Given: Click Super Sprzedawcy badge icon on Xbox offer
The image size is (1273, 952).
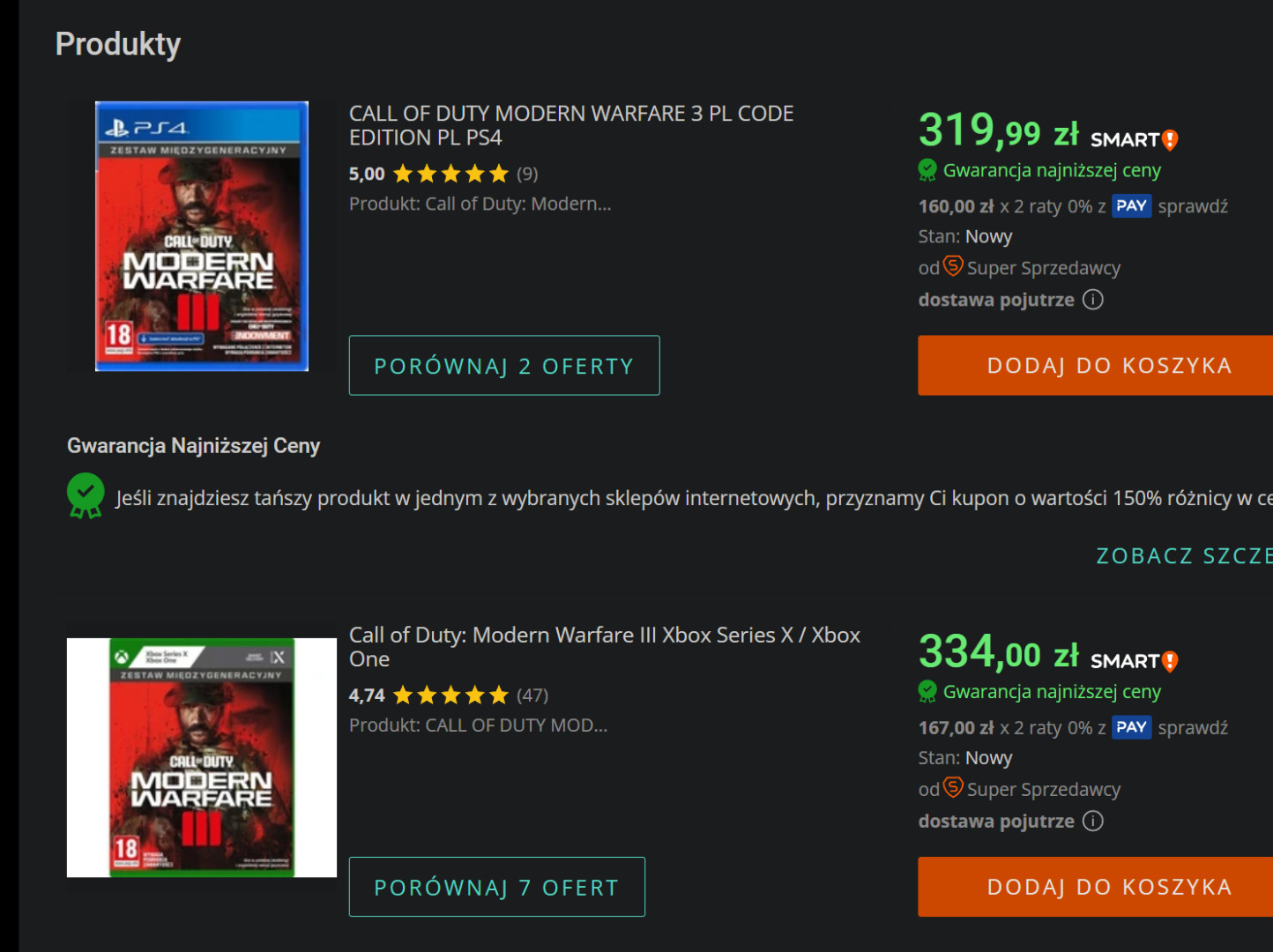Looking at the screenshot, I should [953, 787].
